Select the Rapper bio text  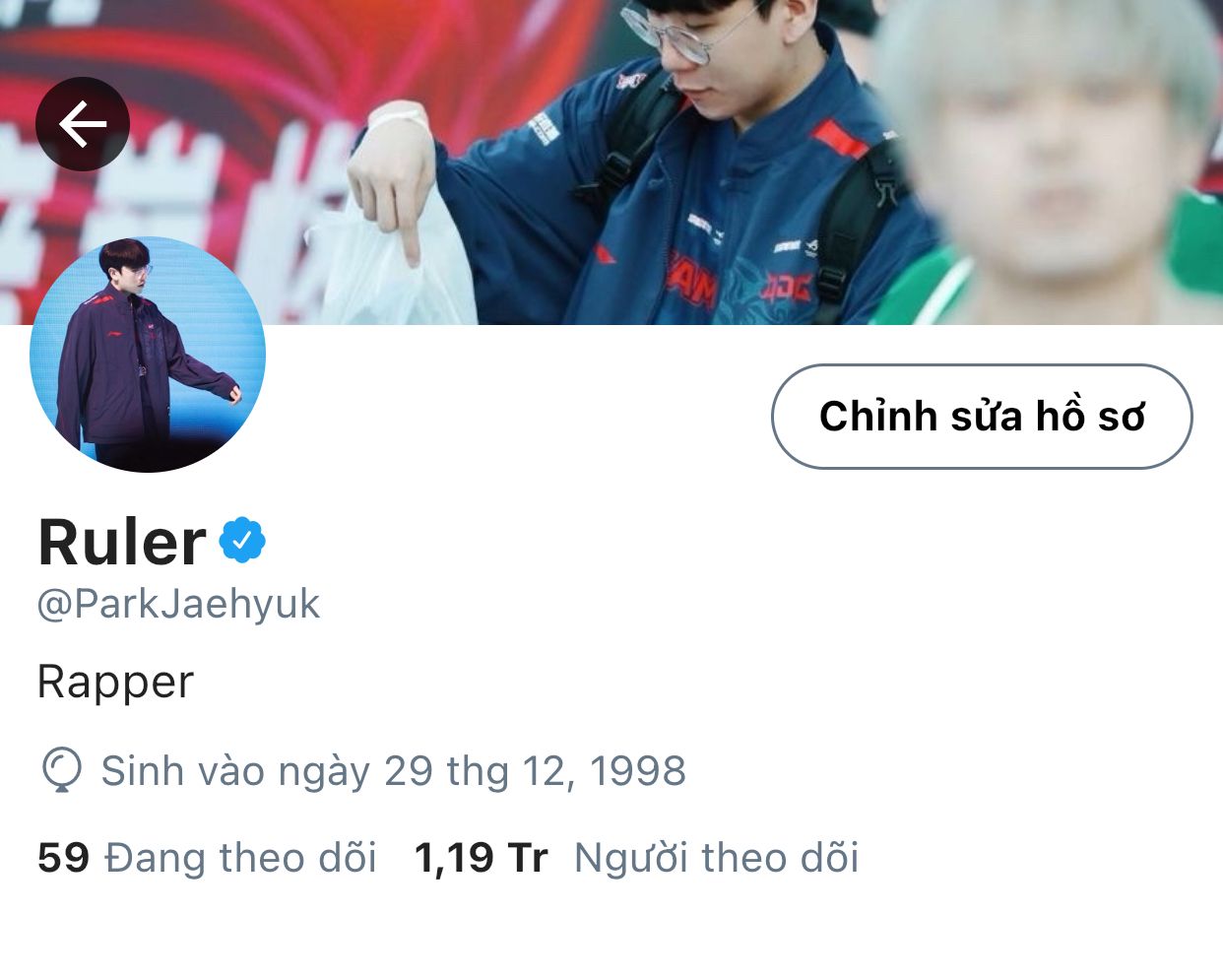pyautogui.click(x=115, y=683)
